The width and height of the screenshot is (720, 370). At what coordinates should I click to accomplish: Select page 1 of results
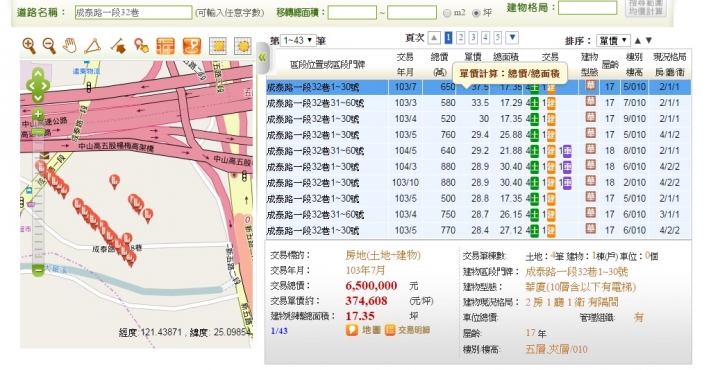[449, 38]
